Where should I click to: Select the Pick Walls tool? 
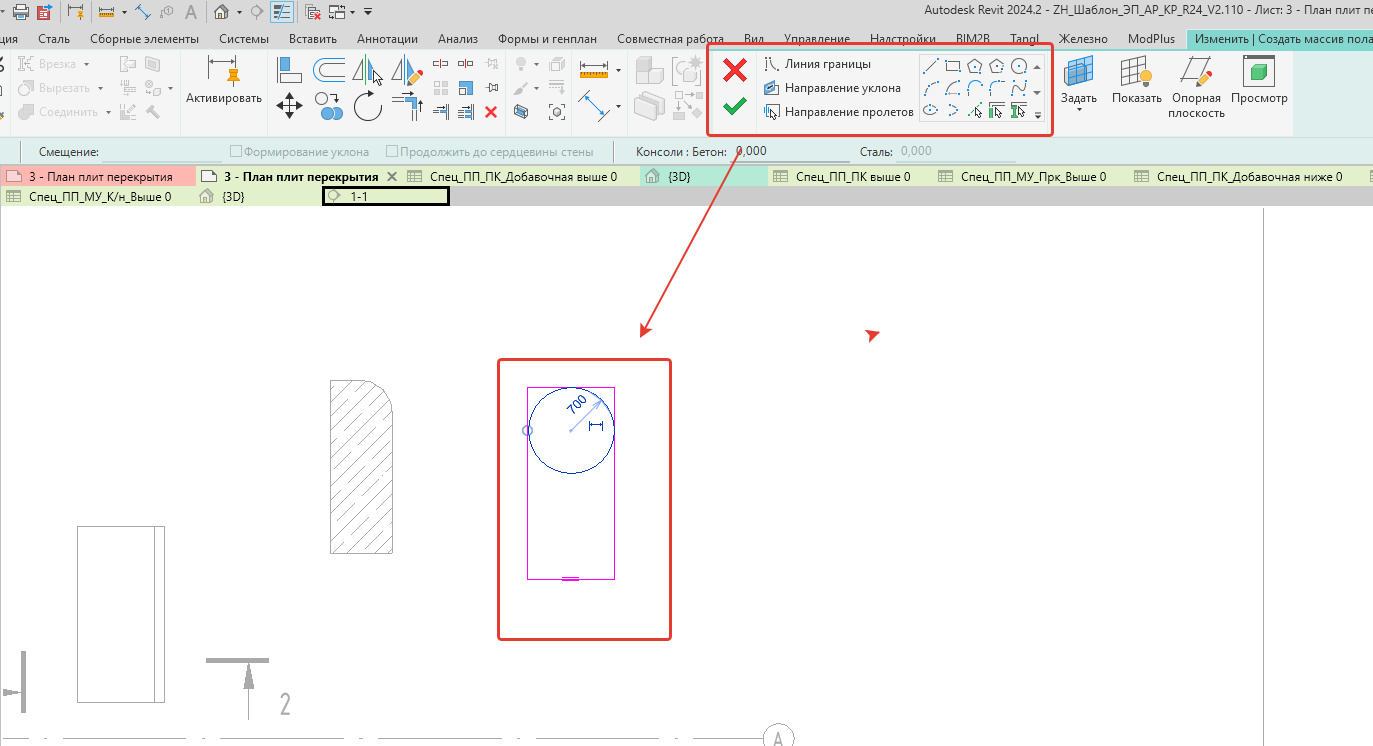997,111
